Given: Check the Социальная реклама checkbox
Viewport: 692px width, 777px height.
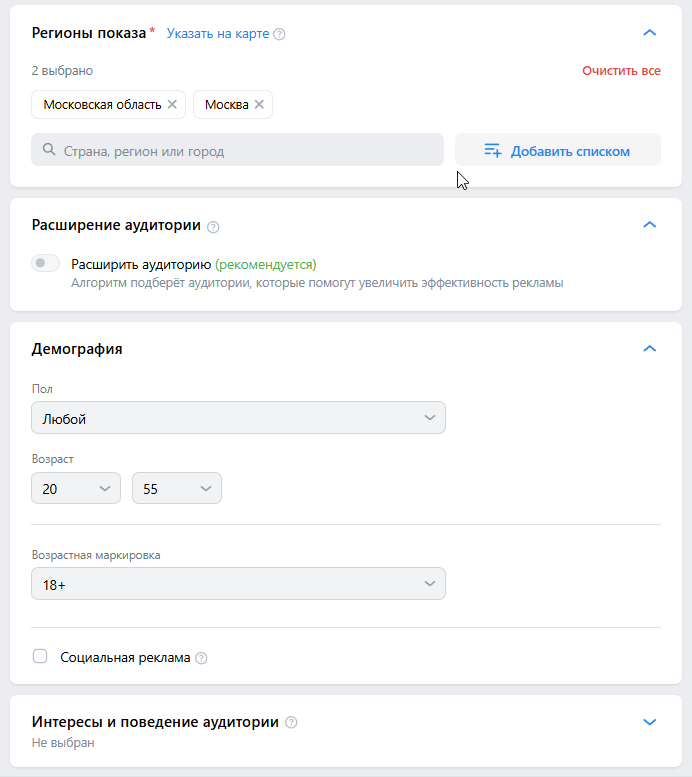Looking at the screenshot, I should click(40, 657).
